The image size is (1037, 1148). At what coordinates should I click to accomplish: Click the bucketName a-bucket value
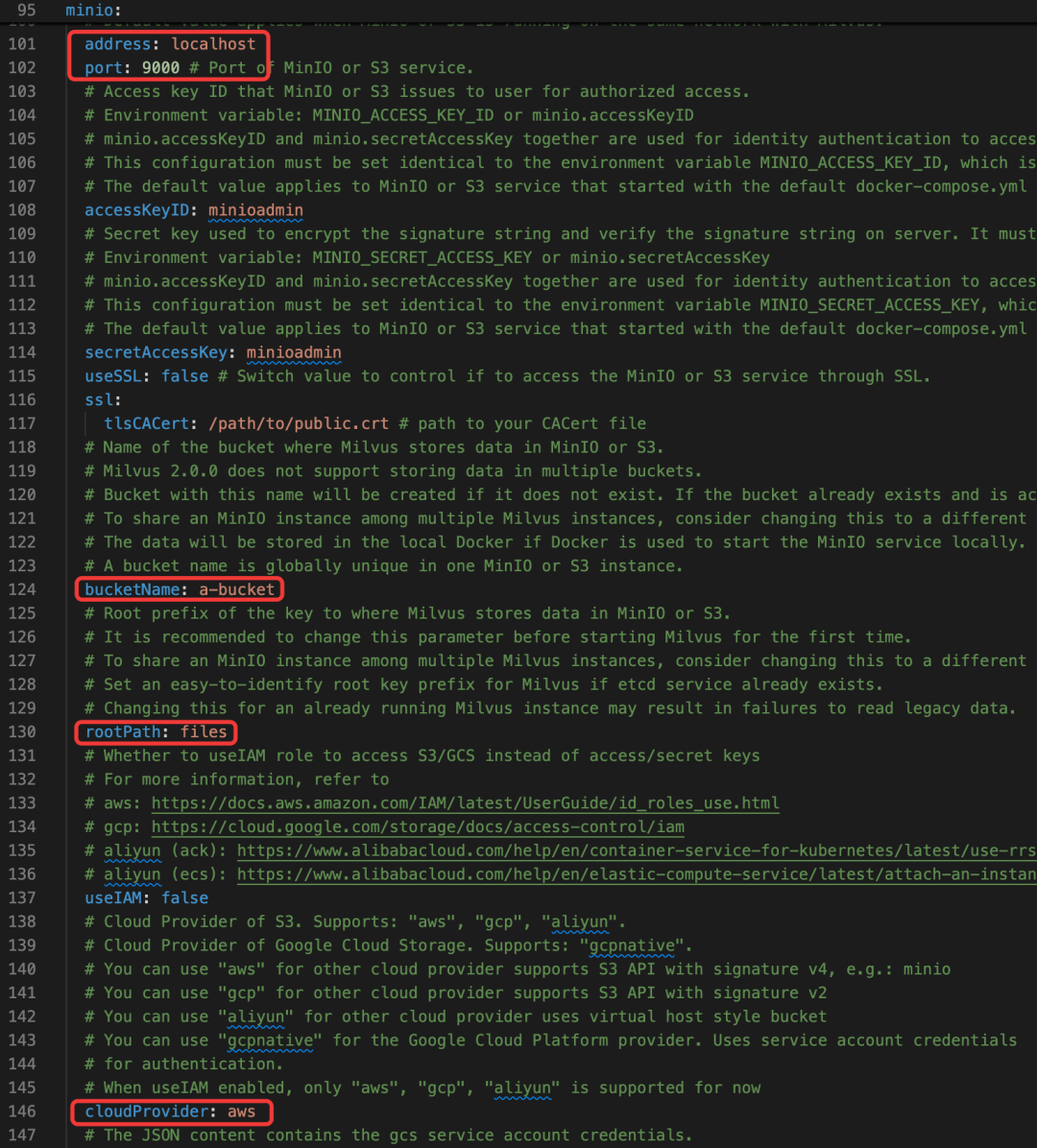point(236,589)
